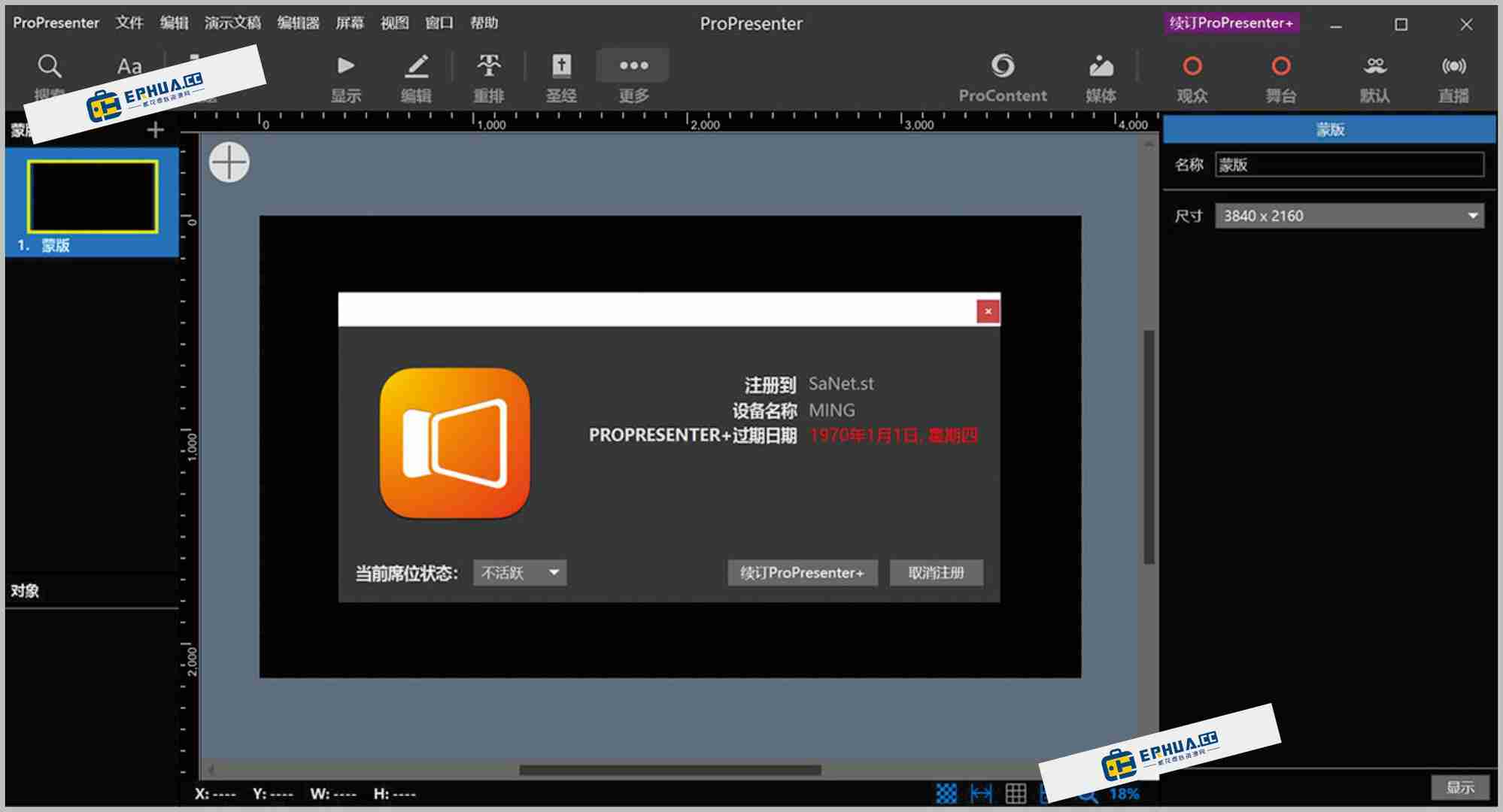Screen dimensions: 1503x812
Task: Click the ProPresenter app logo in dialog
Action: [455, 443]
